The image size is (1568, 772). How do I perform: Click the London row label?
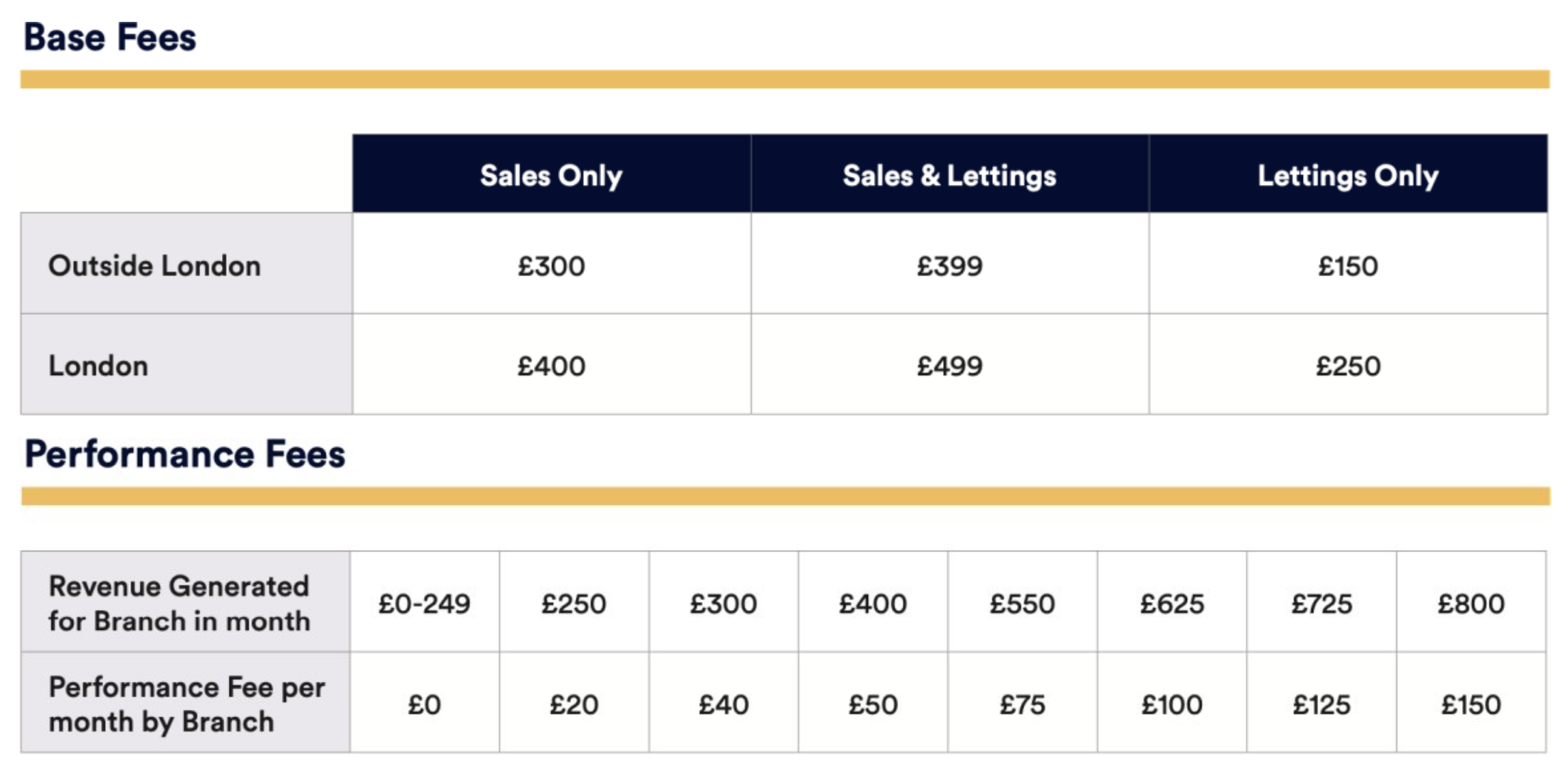98,366
